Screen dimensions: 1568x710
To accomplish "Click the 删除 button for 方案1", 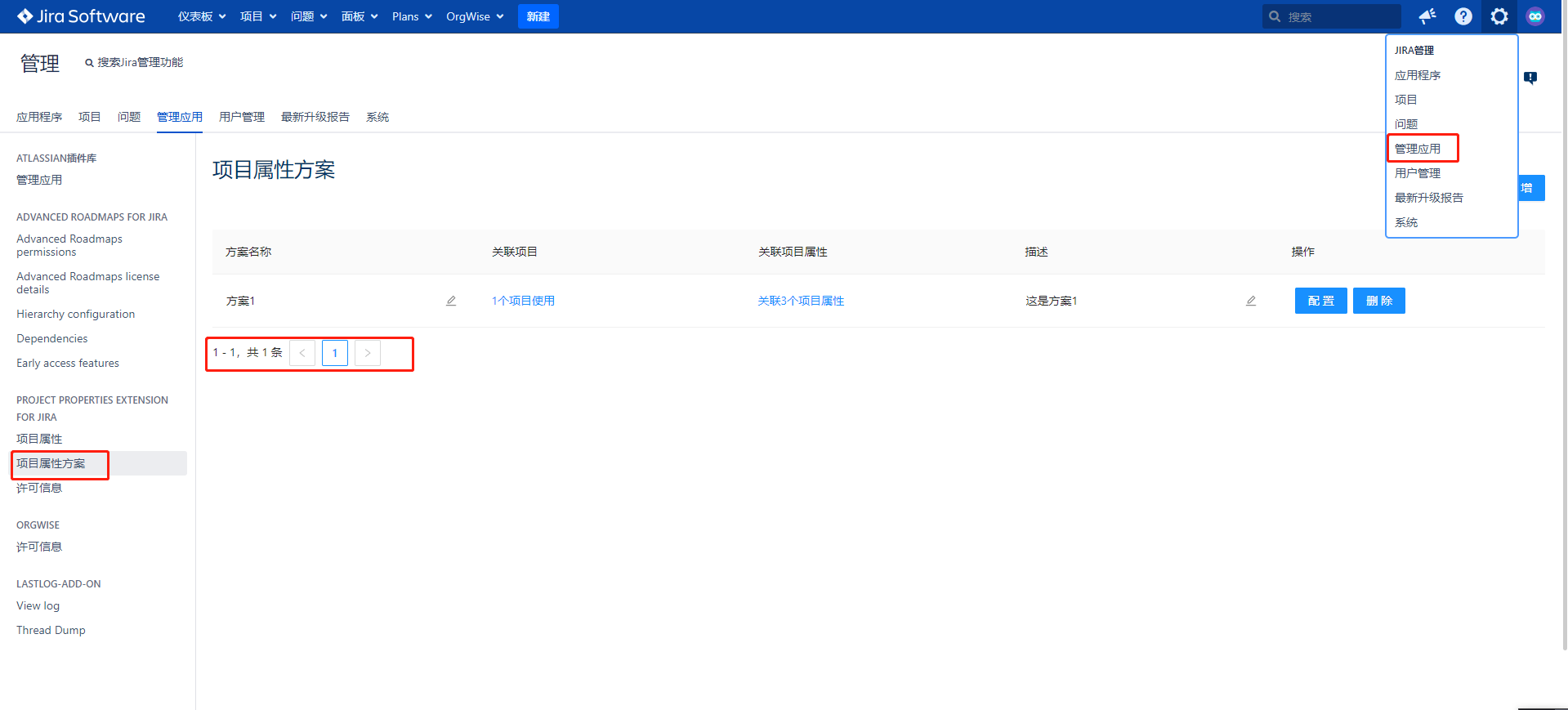I will 1378,301.
